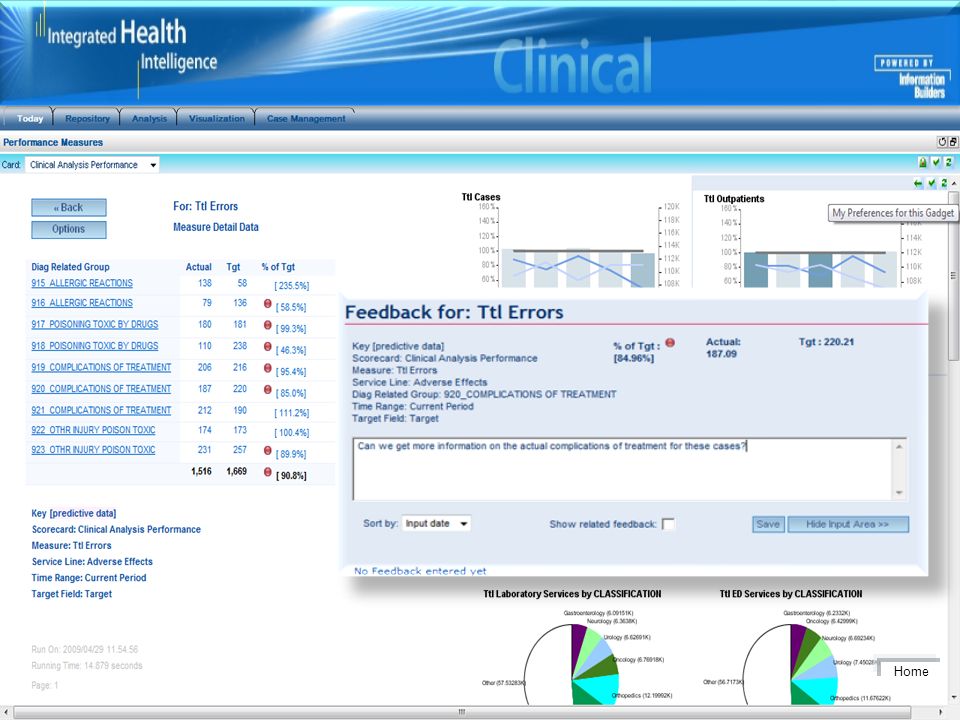Click the horizontal scrollbar right arrow
Viewport: 960px width, 720px height.
941,712
